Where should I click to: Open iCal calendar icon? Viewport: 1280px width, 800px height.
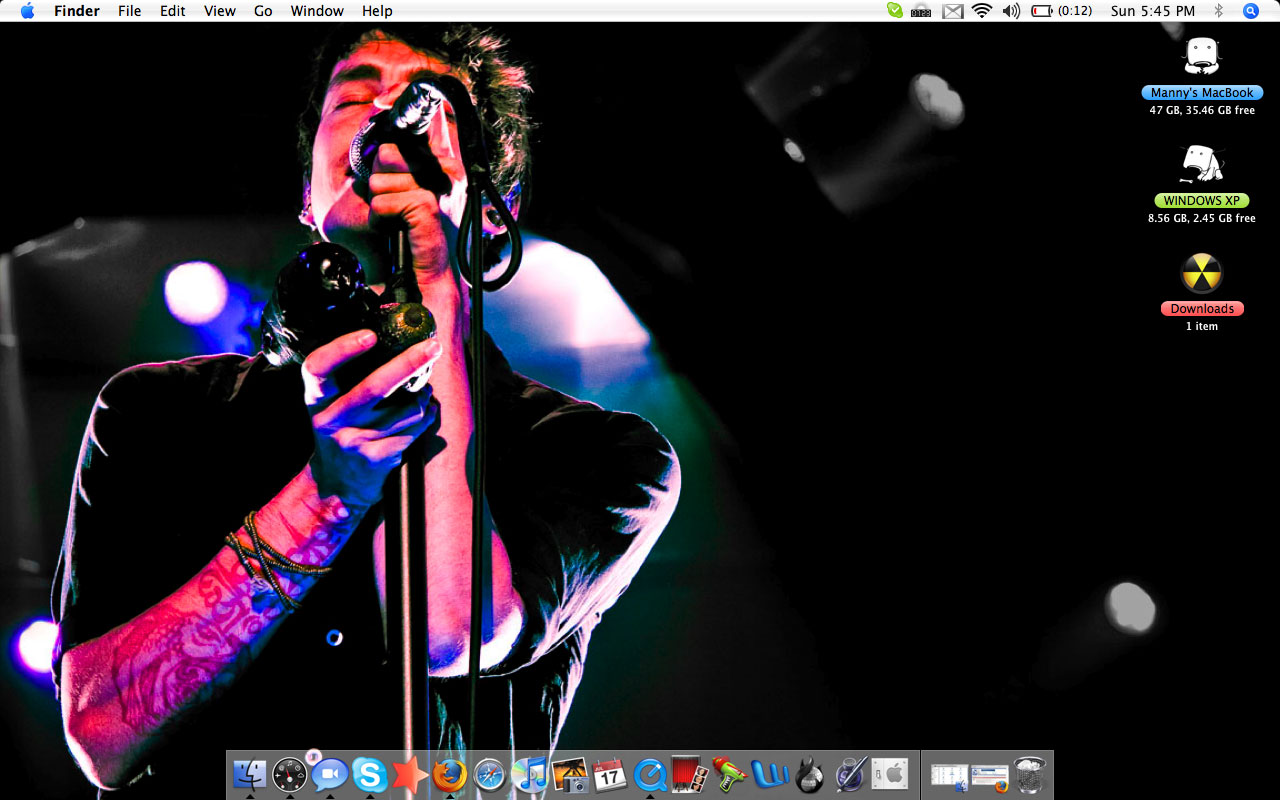[x=609, y=774]
